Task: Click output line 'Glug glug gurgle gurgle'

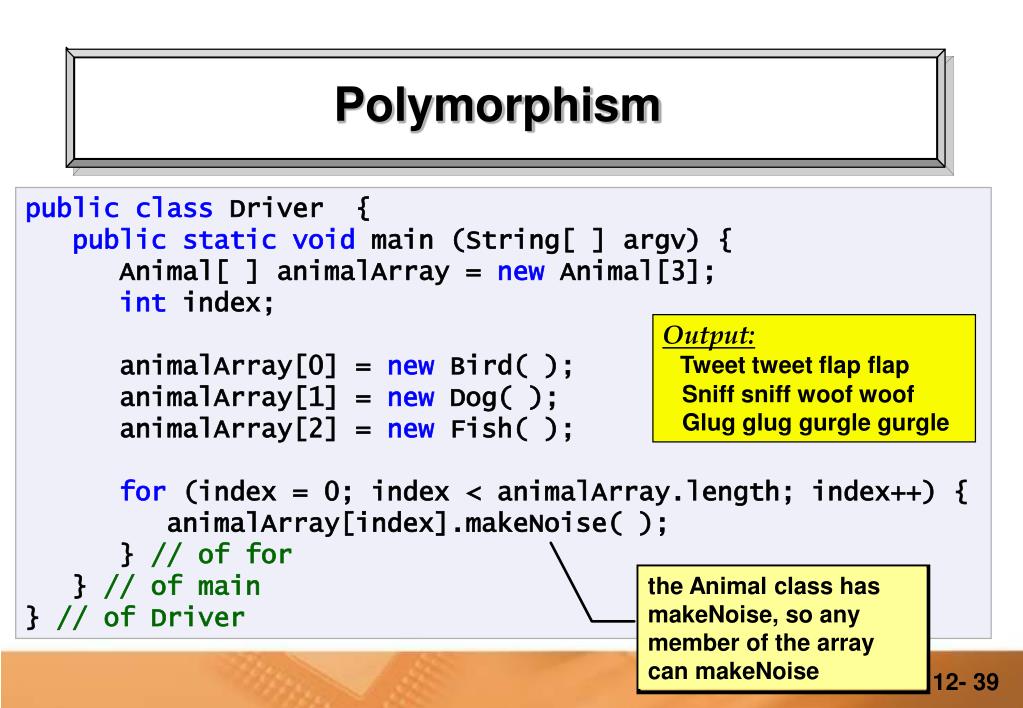Action: 816,423
